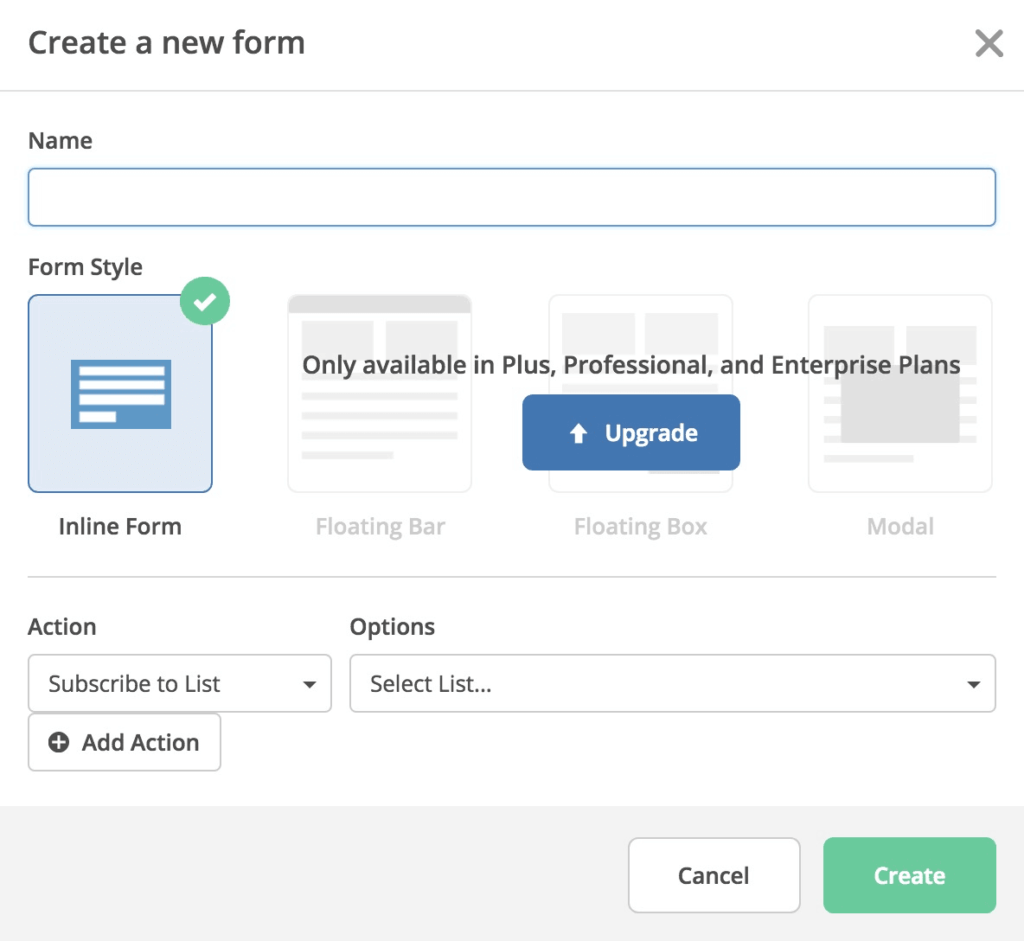Cancel the new form creation
The height and width of the screenshot is (941, 1024).
click(713, 875)
